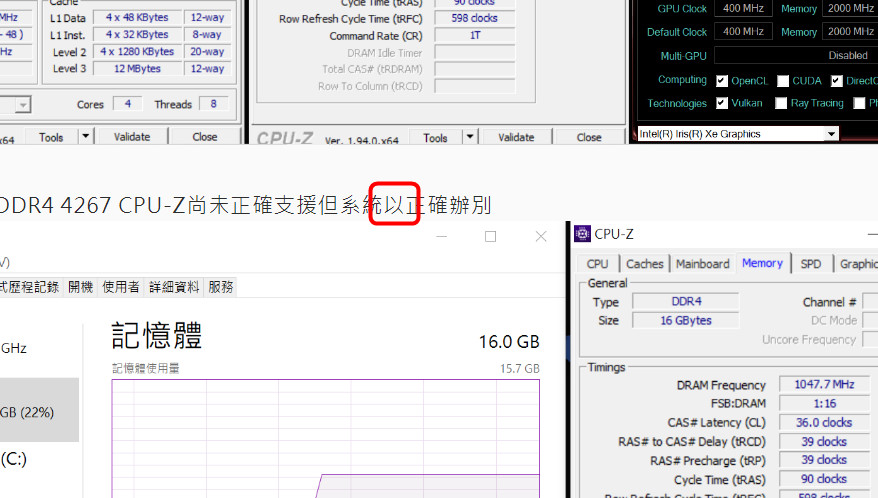Click Close in middle CPU-Z window
The image size is (878, 498).
pos(589,137)
